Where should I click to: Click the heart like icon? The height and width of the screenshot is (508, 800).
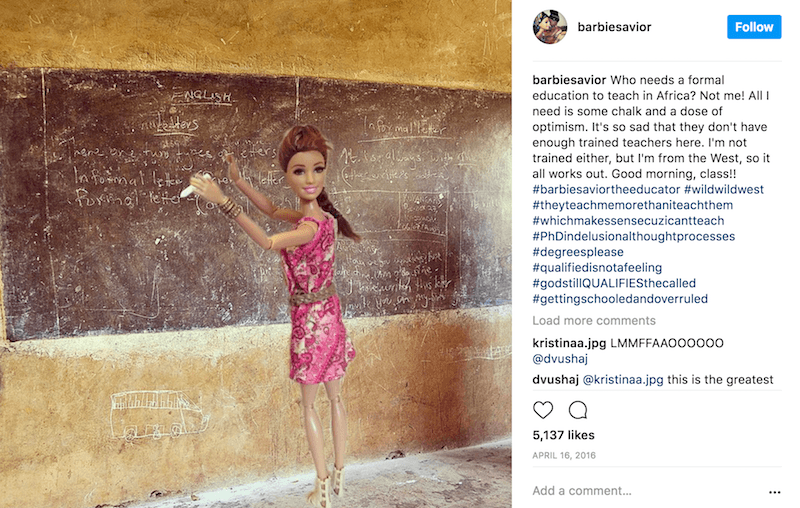click(543, 410)
